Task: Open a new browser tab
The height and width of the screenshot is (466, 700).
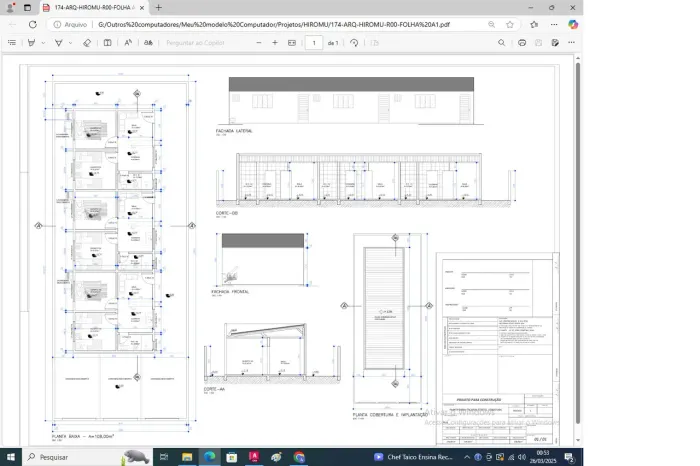Action: tap(158, 7)
